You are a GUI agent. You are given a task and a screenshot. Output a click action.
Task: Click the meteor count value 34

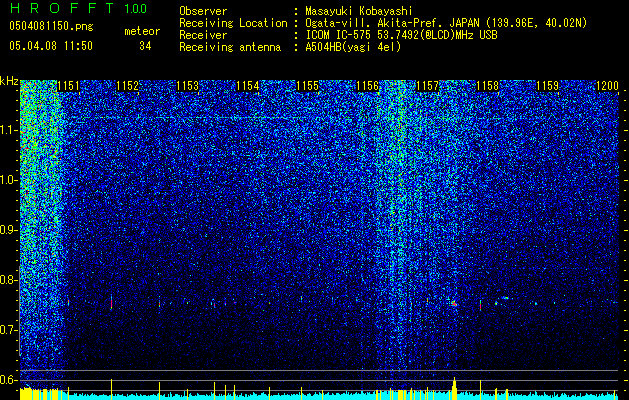[145, 46]
